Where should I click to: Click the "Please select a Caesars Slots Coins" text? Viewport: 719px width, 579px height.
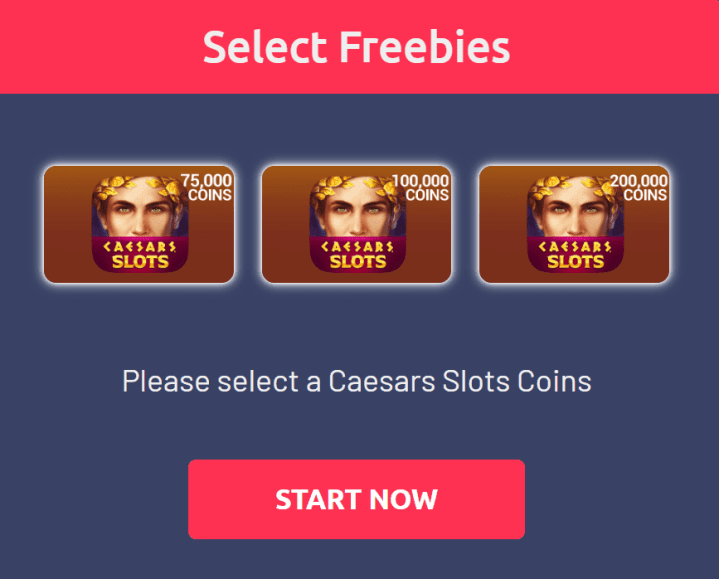tap(357, 381)
